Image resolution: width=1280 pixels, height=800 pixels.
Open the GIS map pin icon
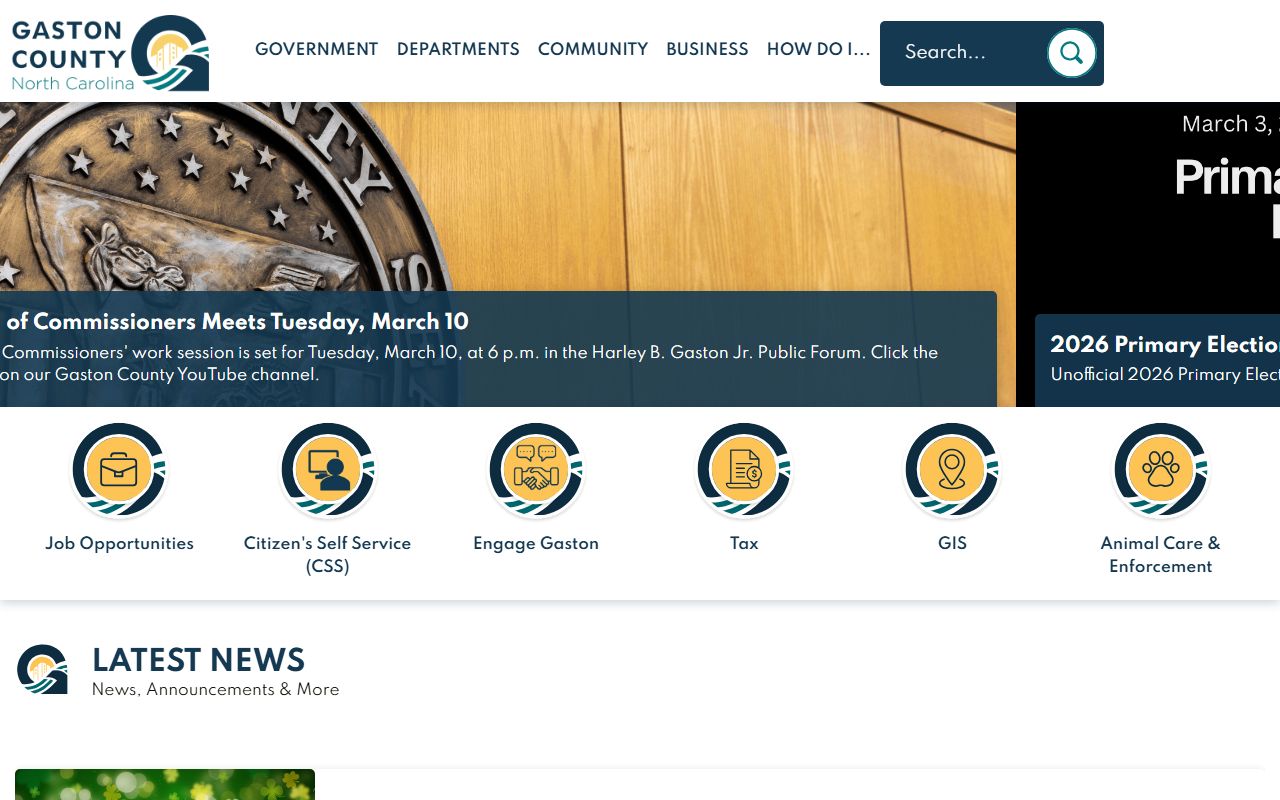tap(952, 470)
